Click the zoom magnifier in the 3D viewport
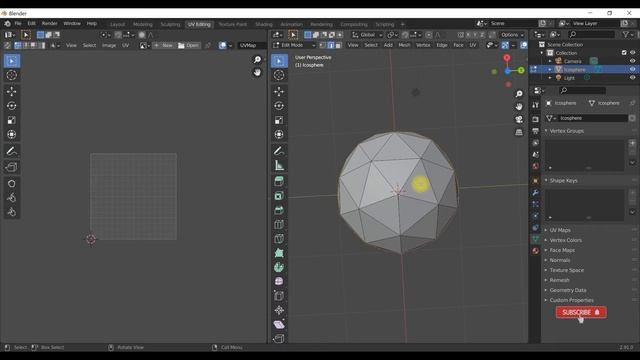The width and height of the screenshot is (640, 360). coord(519,94)
